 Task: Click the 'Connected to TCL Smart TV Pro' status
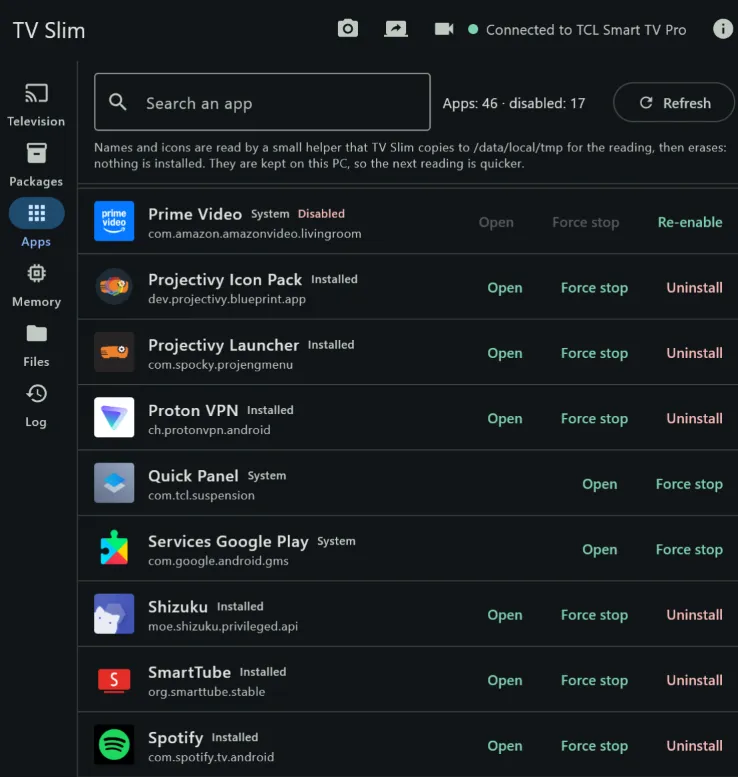(577, 30)
